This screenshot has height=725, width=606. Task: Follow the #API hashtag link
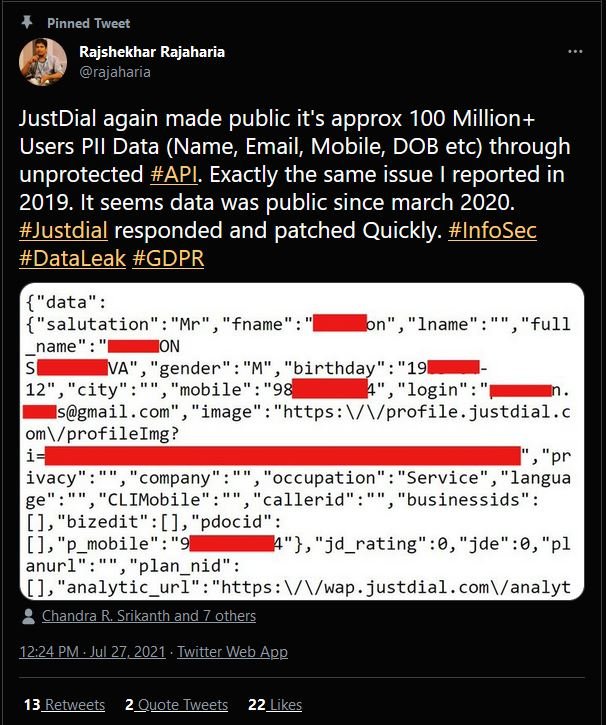[172, 175]
